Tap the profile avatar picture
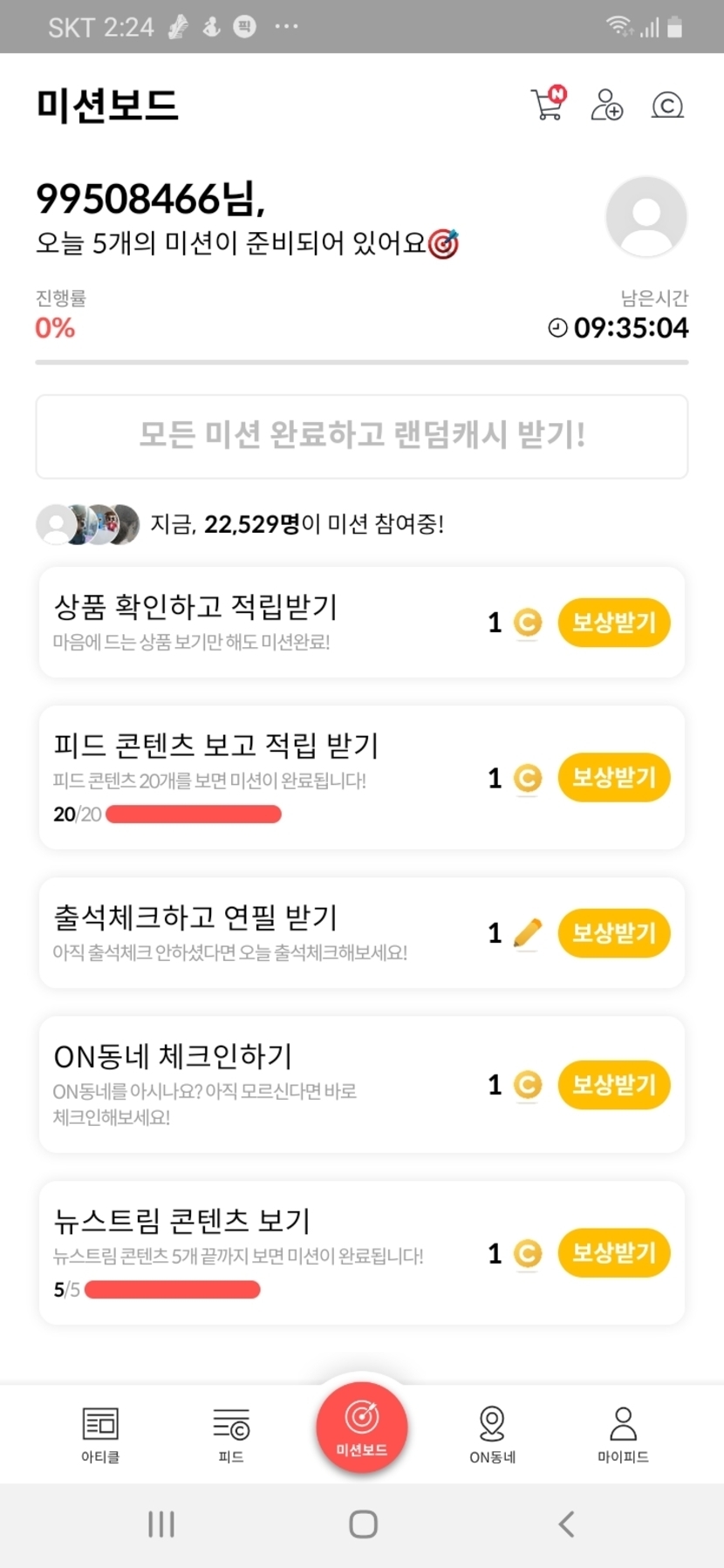Viewport: 724px width, 1568px height. pos(646,217)
